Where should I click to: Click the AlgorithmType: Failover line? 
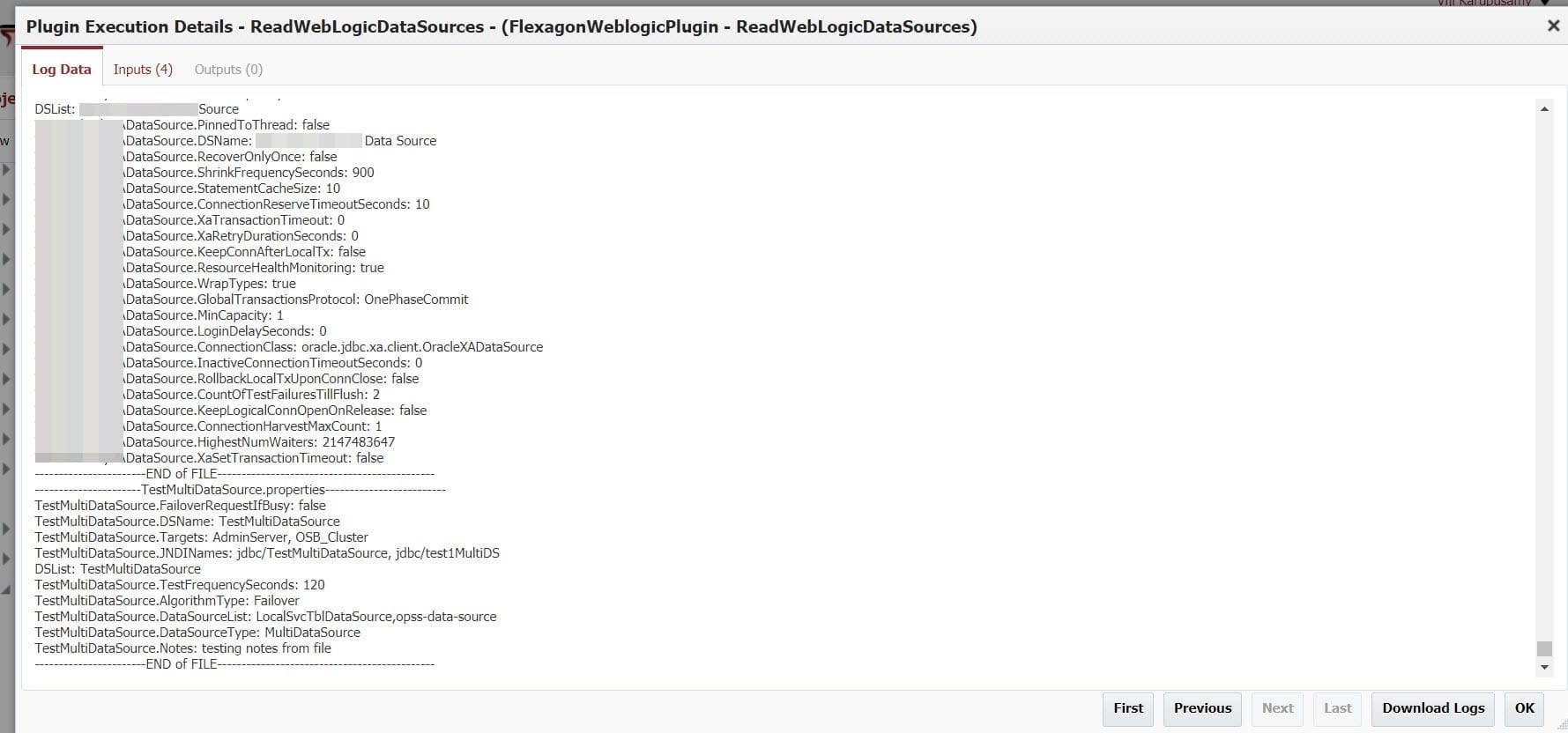tap(167, 601)
